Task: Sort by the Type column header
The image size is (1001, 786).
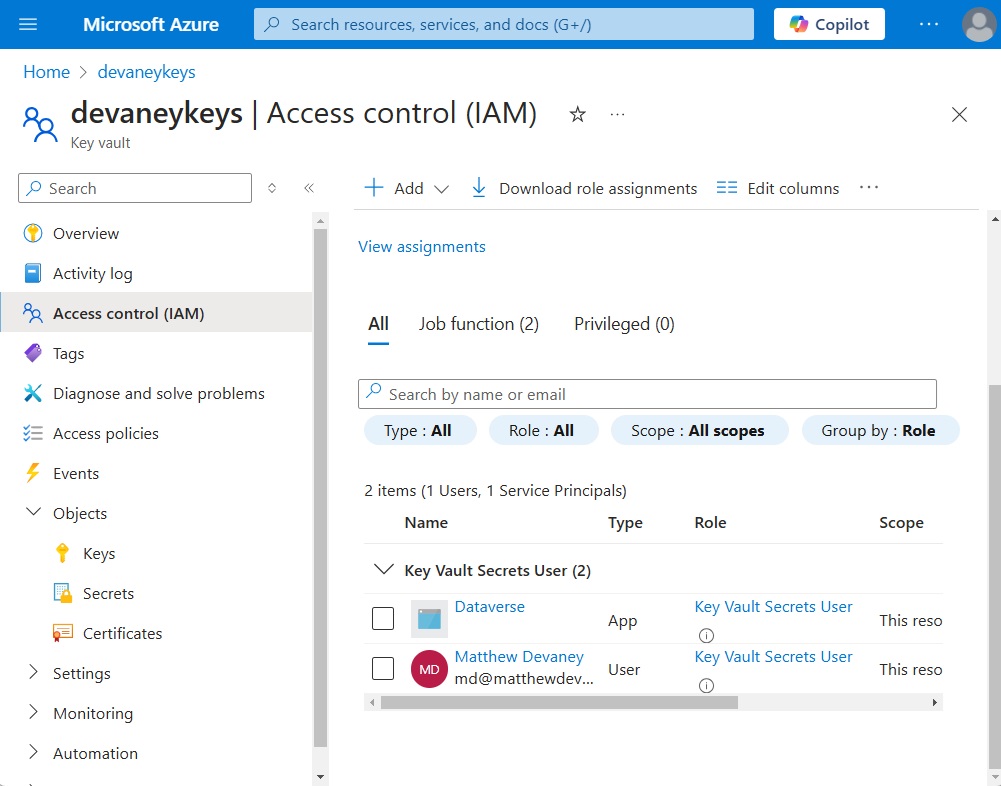Action: tap(626, 523)
